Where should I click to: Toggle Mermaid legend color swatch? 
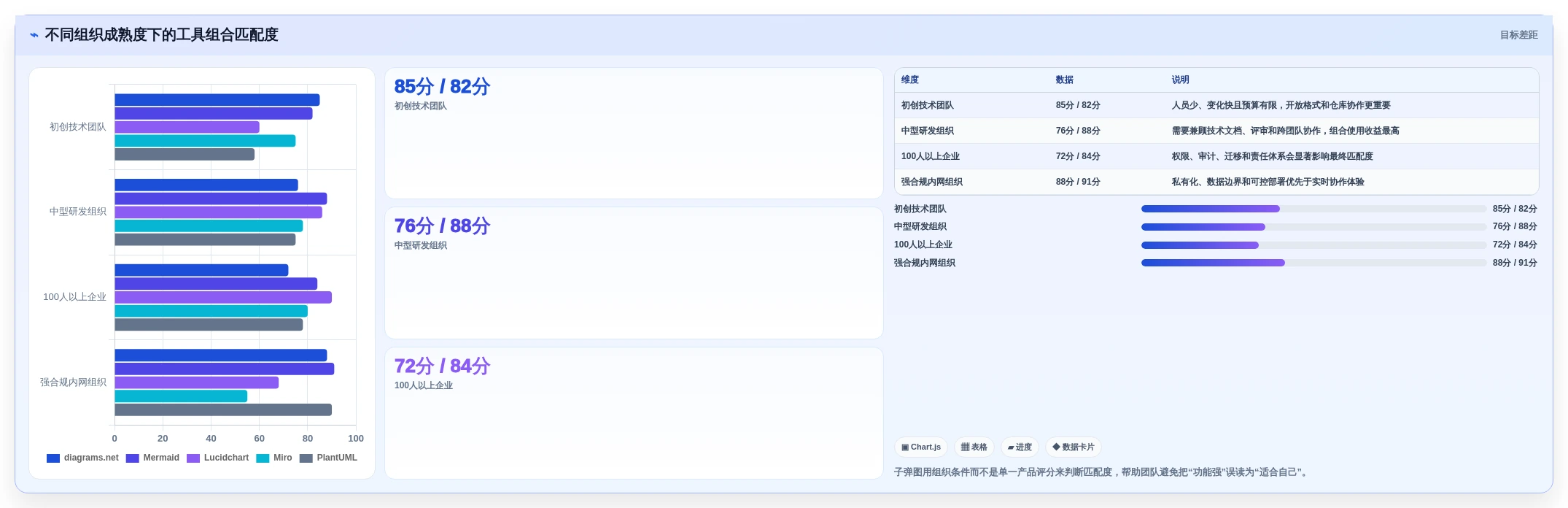[x=133, y=458]
